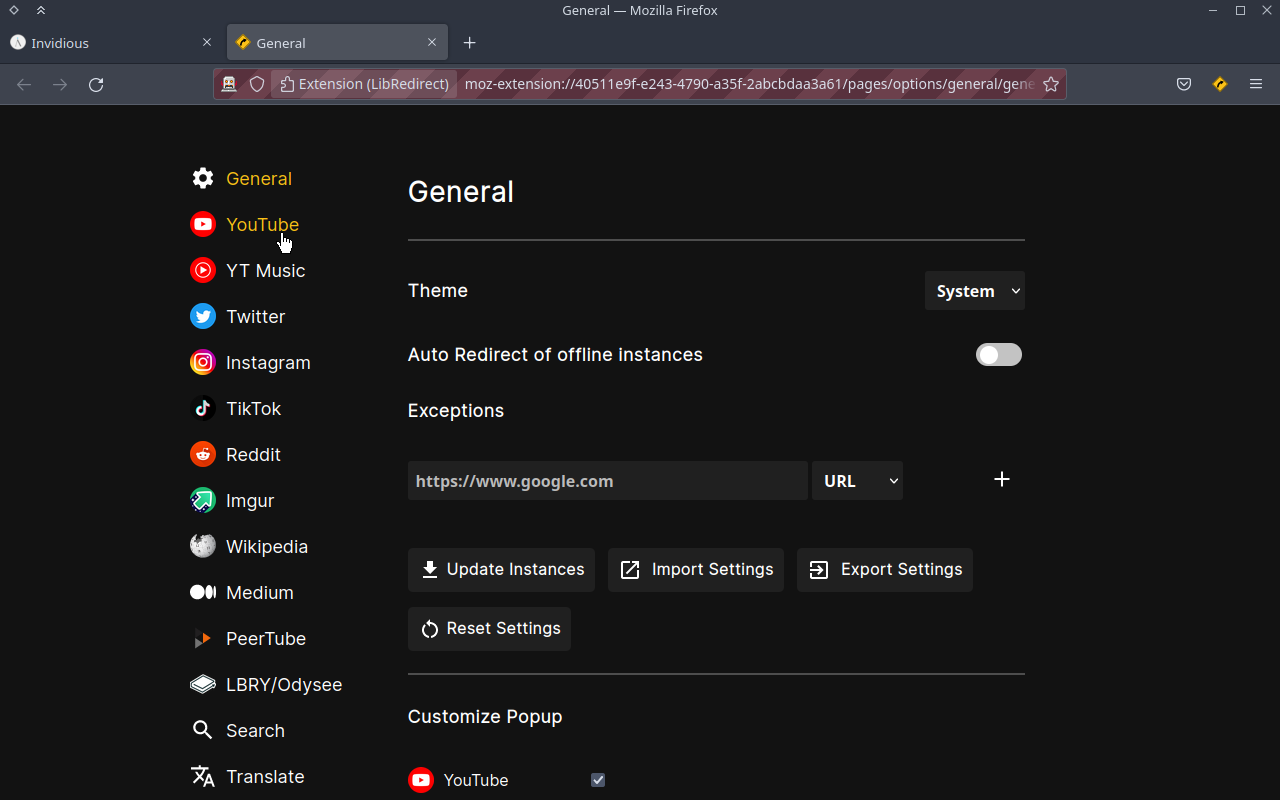Click the window pin diamond icon in titlebar

(14, 10)
